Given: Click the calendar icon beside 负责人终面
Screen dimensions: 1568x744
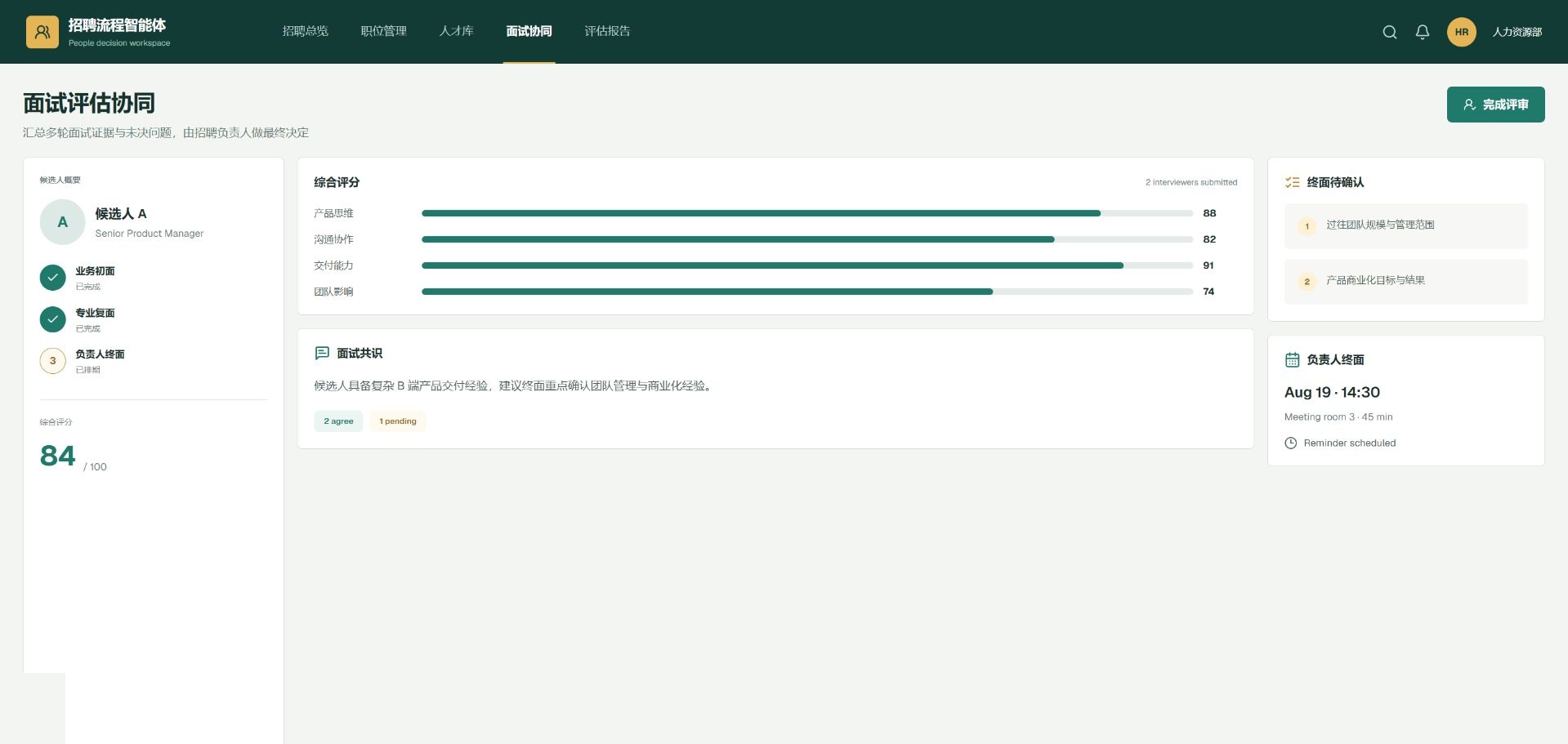Looking at the screenshot, I should click(1292, 359).
